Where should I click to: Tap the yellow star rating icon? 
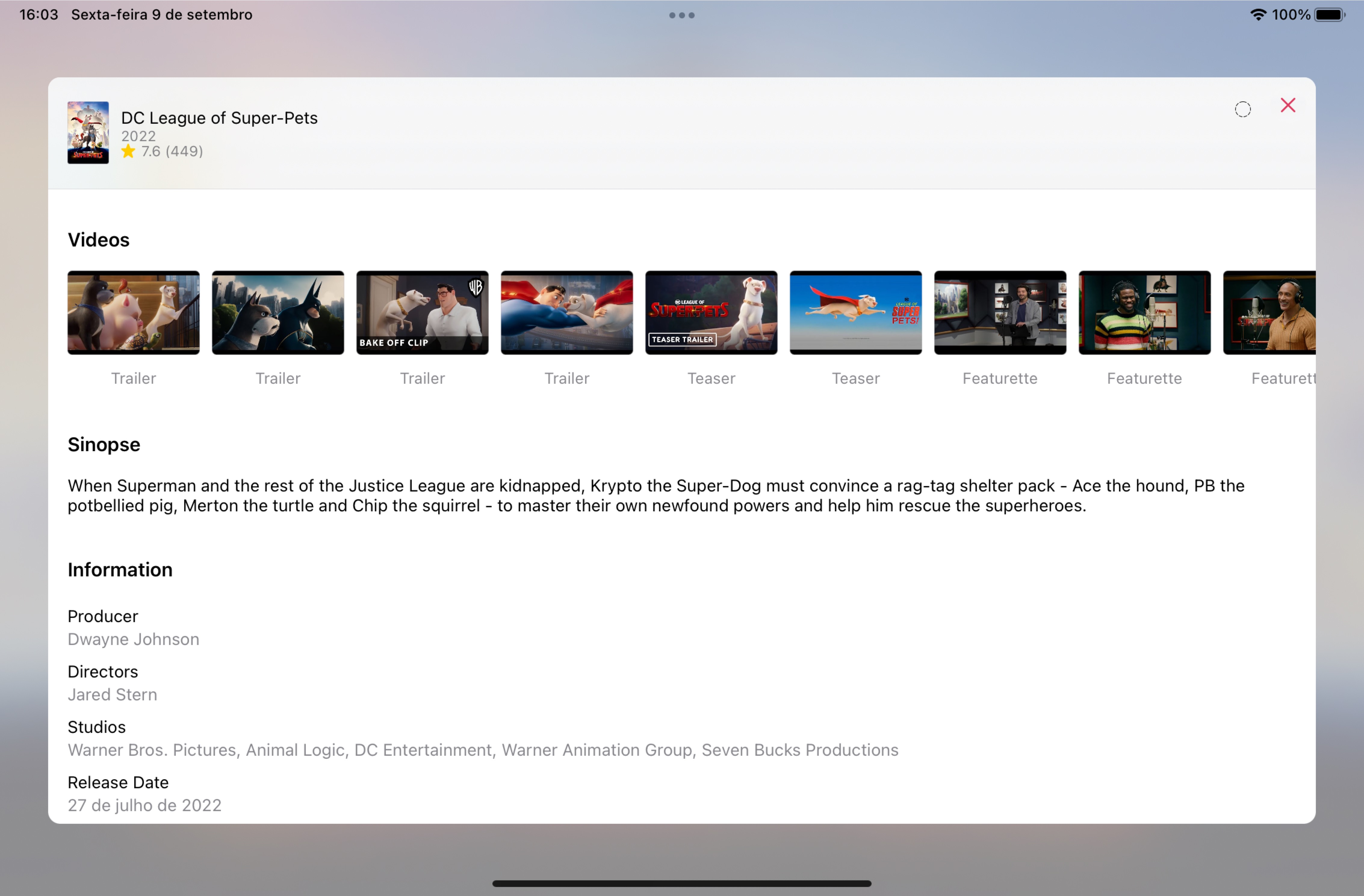tap(128, 151)
